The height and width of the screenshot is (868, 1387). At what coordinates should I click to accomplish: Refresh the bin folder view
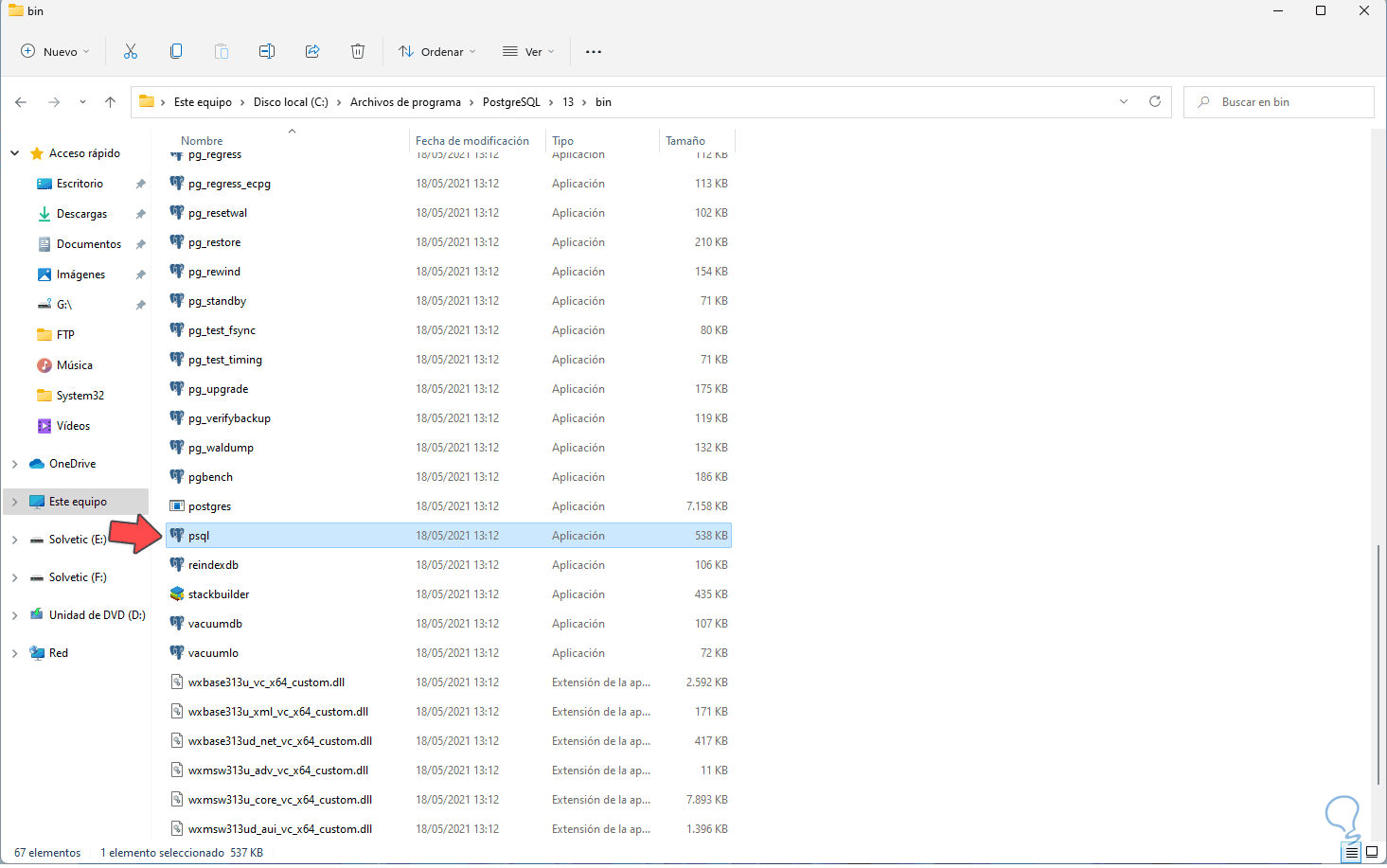[x=1155, y=101]
